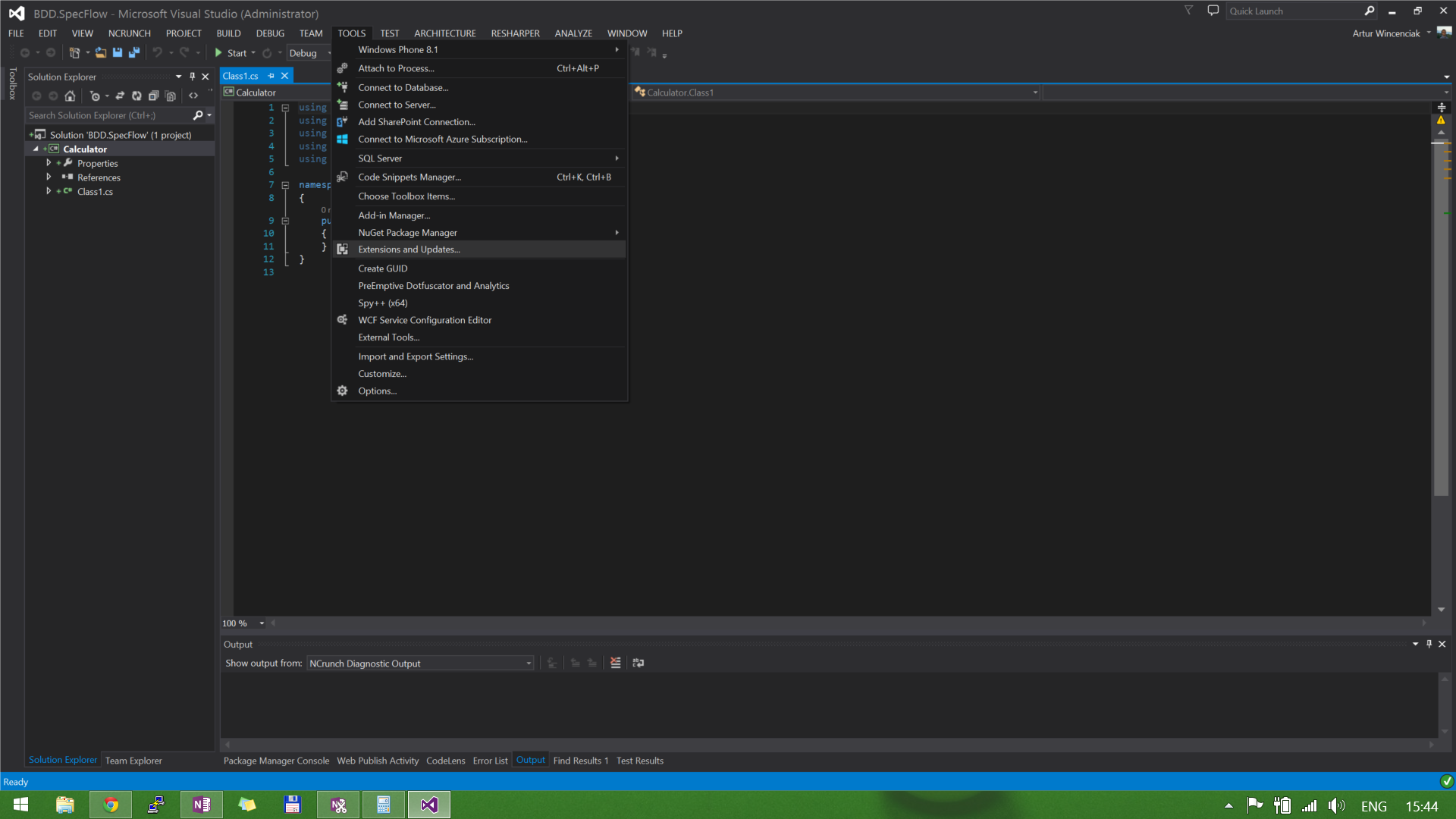The width and height of the screenshot is (1456, 819).
Task: Open Visual Studio feedback speech-bubble icon
Action: pos(1213,11)
